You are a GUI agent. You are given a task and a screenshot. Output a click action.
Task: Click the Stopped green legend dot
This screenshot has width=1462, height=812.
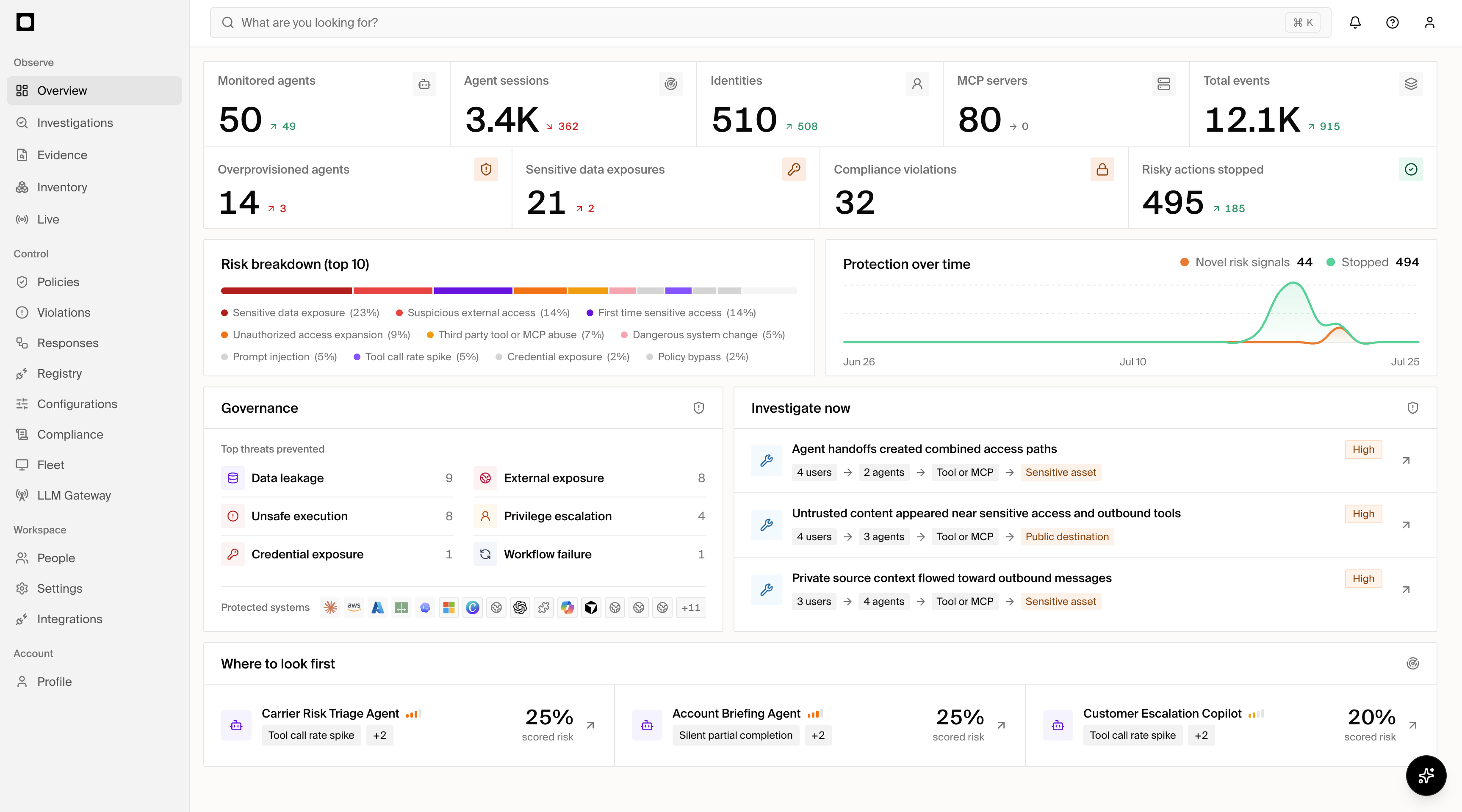pyautogui.click(x=1330, y=262)
